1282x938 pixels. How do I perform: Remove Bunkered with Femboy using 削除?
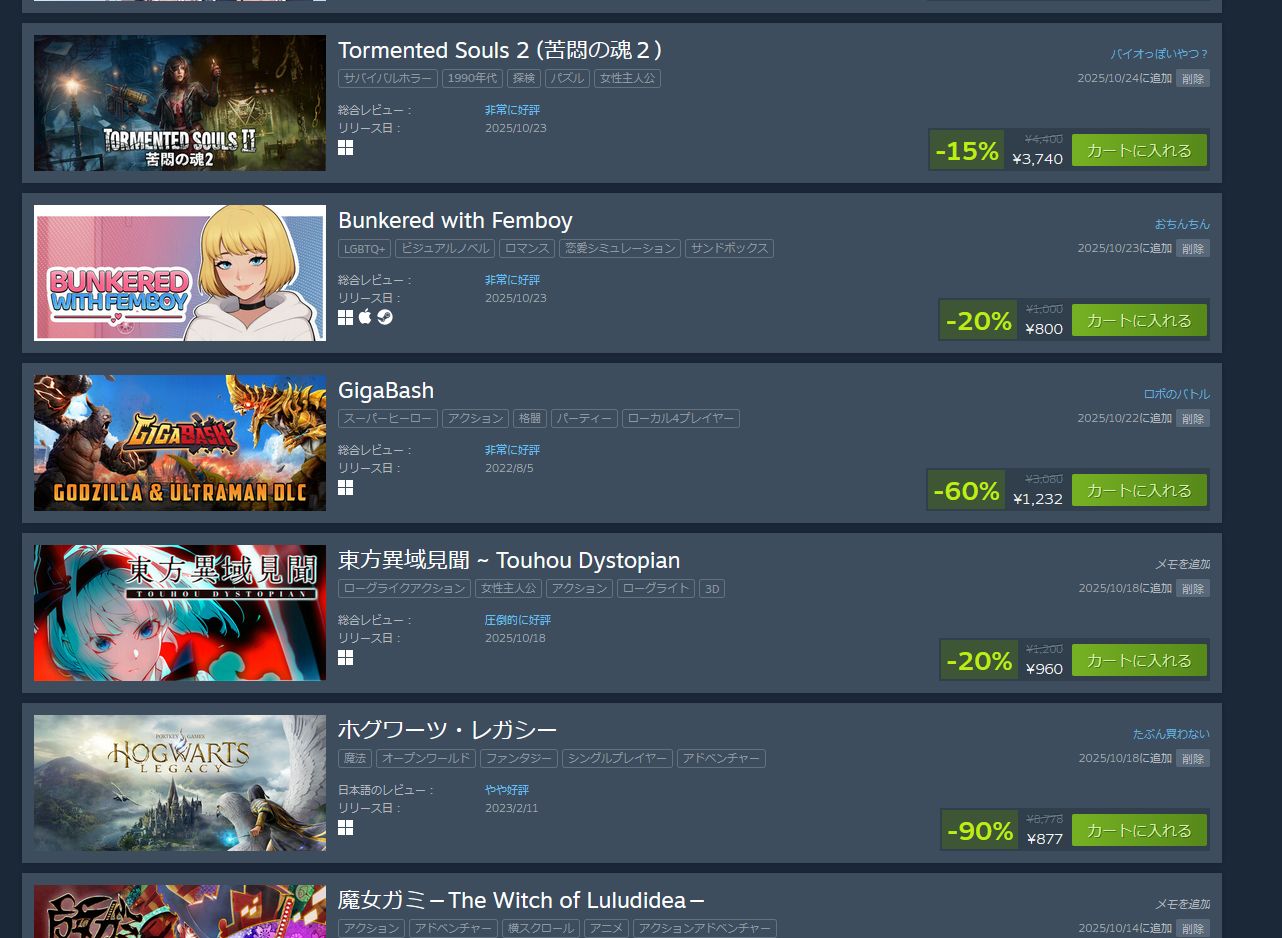click(1192, 248)
